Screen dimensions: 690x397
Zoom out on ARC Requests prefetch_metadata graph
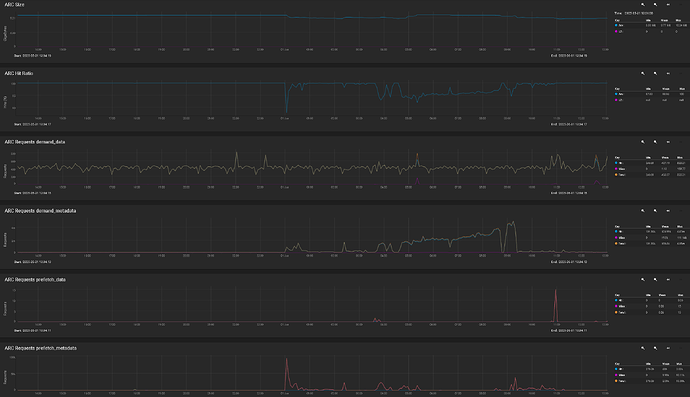(655, 348)
